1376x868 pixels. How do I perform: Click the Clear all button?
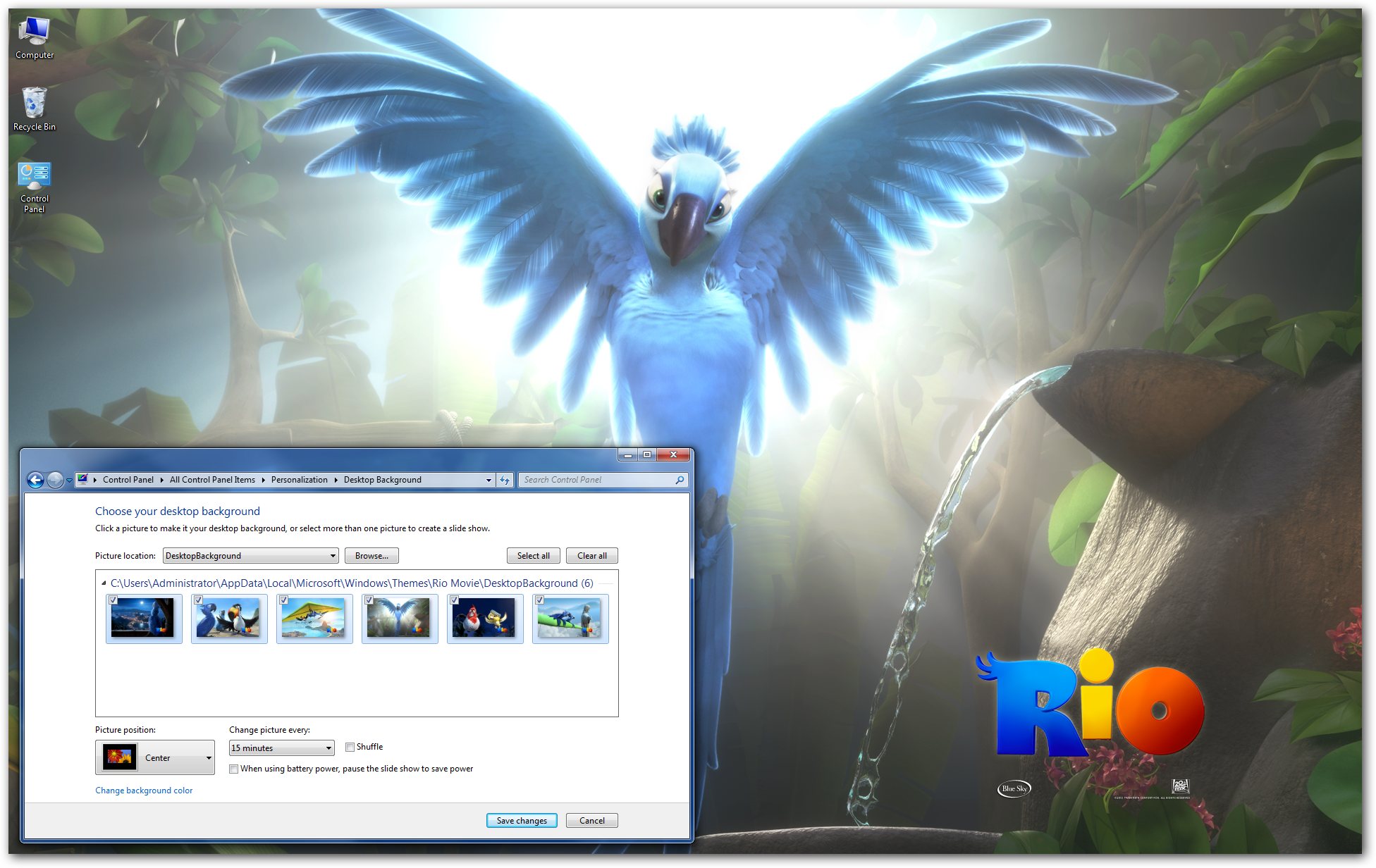[591, 556]
